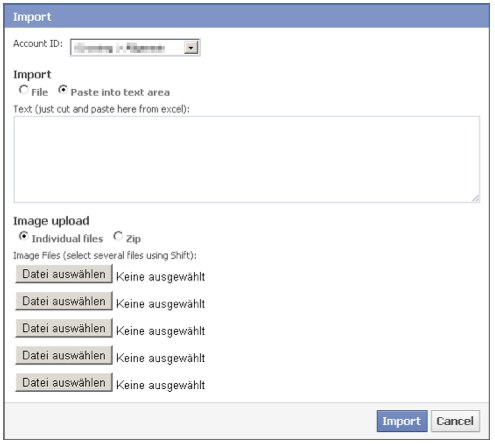Select Paste into text area radio option
The image size is (495, 445).
pos(63,90)
